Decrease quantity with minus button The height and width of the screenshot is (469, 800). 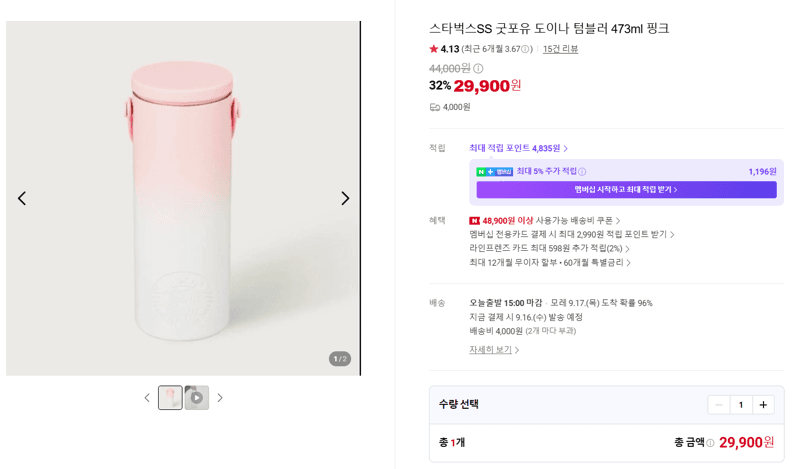(719, 405)
